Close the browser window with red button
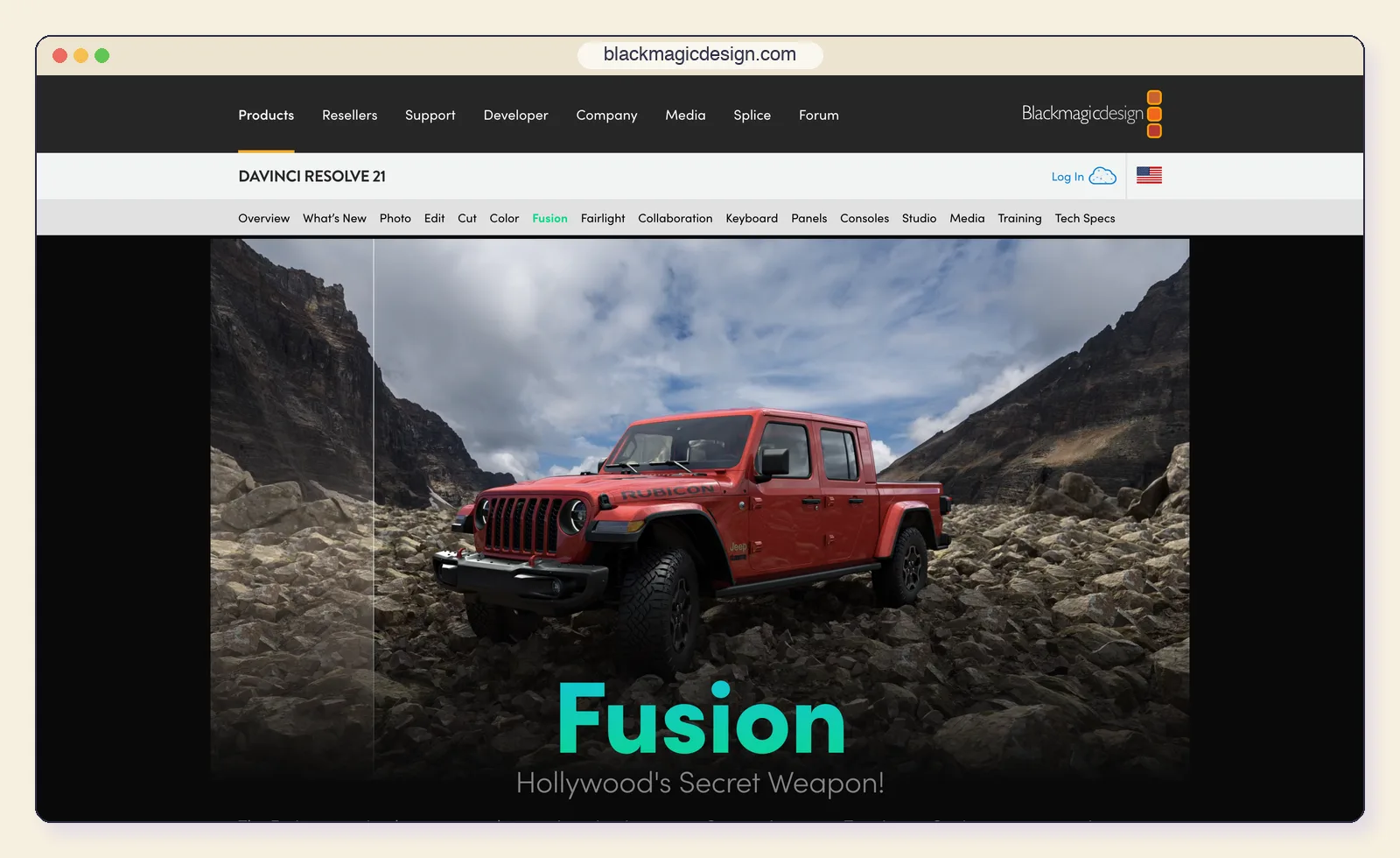This screenshot has height=858, width=1400. (59, 55)
